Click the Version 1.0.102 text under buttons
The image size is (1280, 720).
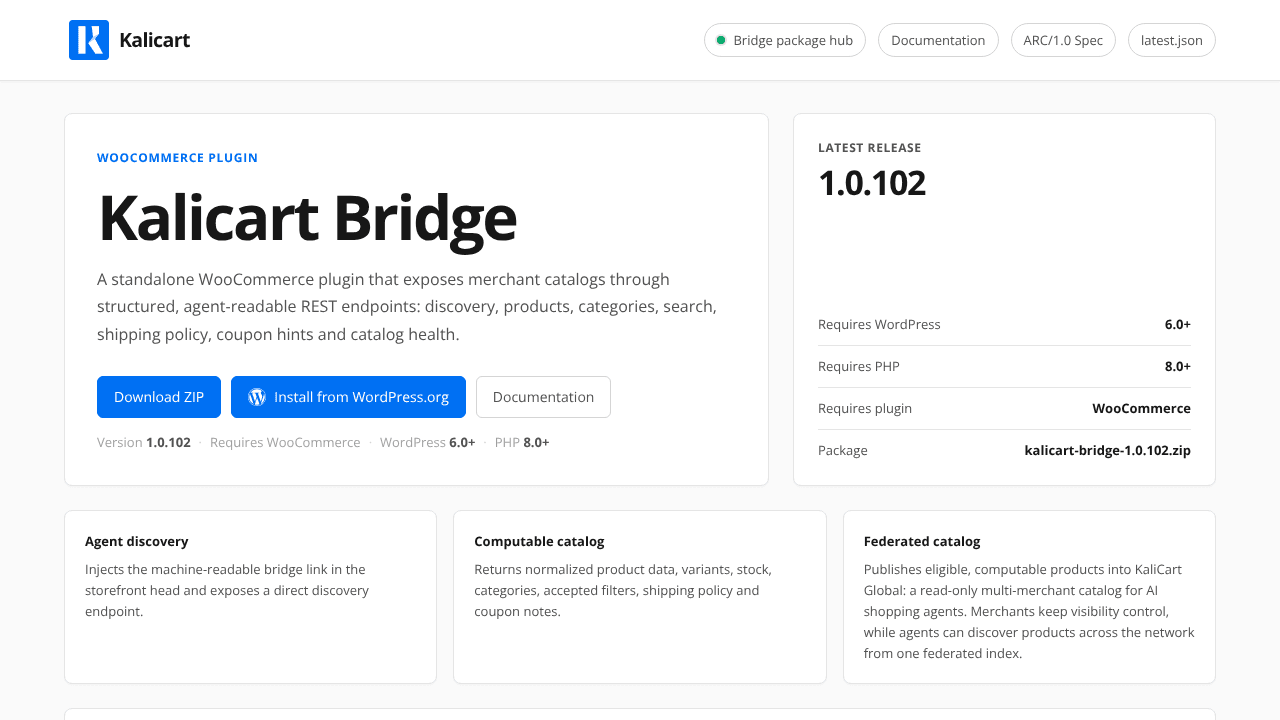144,442
